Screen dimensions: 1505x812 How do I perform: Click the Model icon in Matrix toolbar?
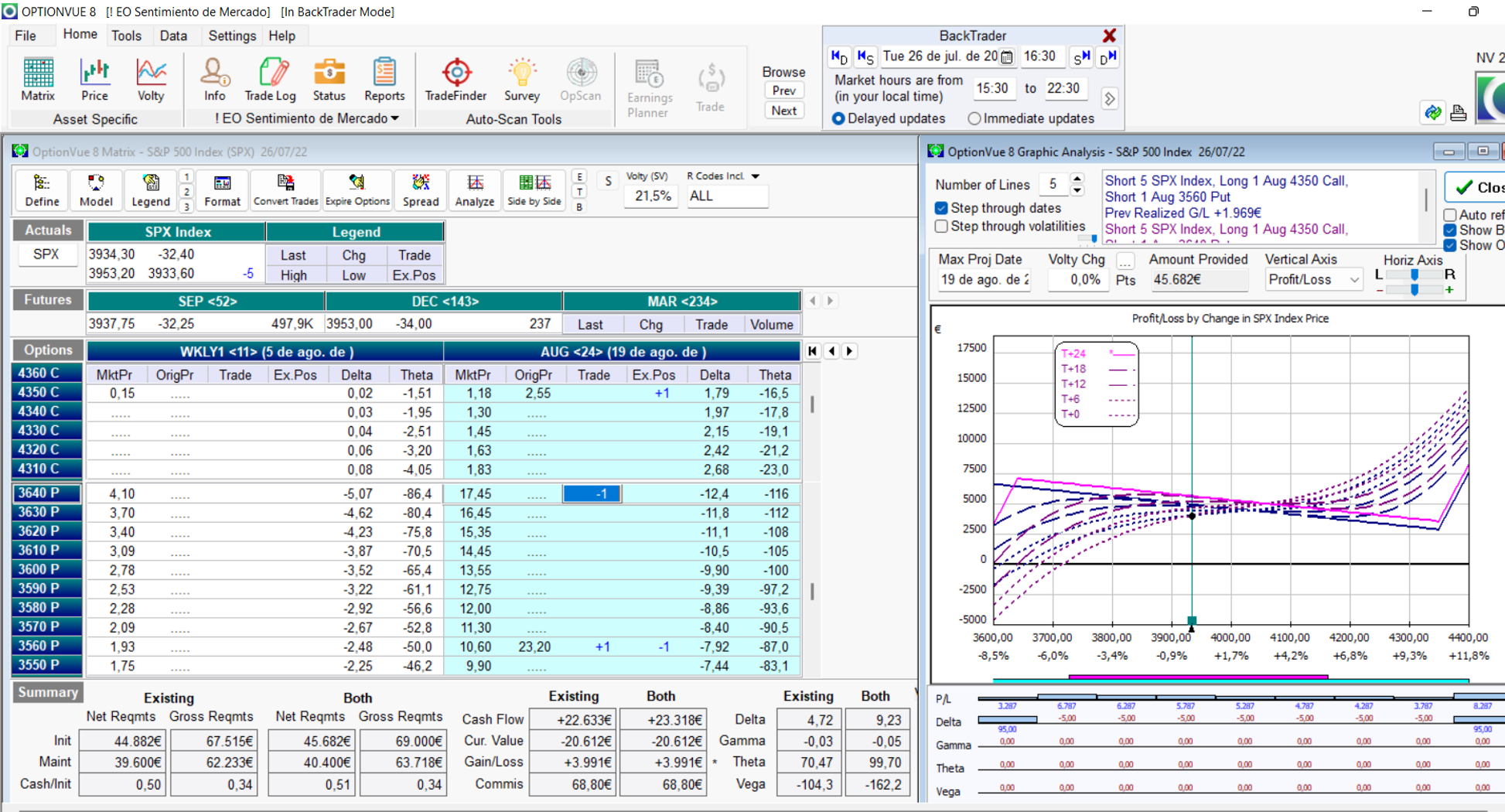(x=96, y=190)
